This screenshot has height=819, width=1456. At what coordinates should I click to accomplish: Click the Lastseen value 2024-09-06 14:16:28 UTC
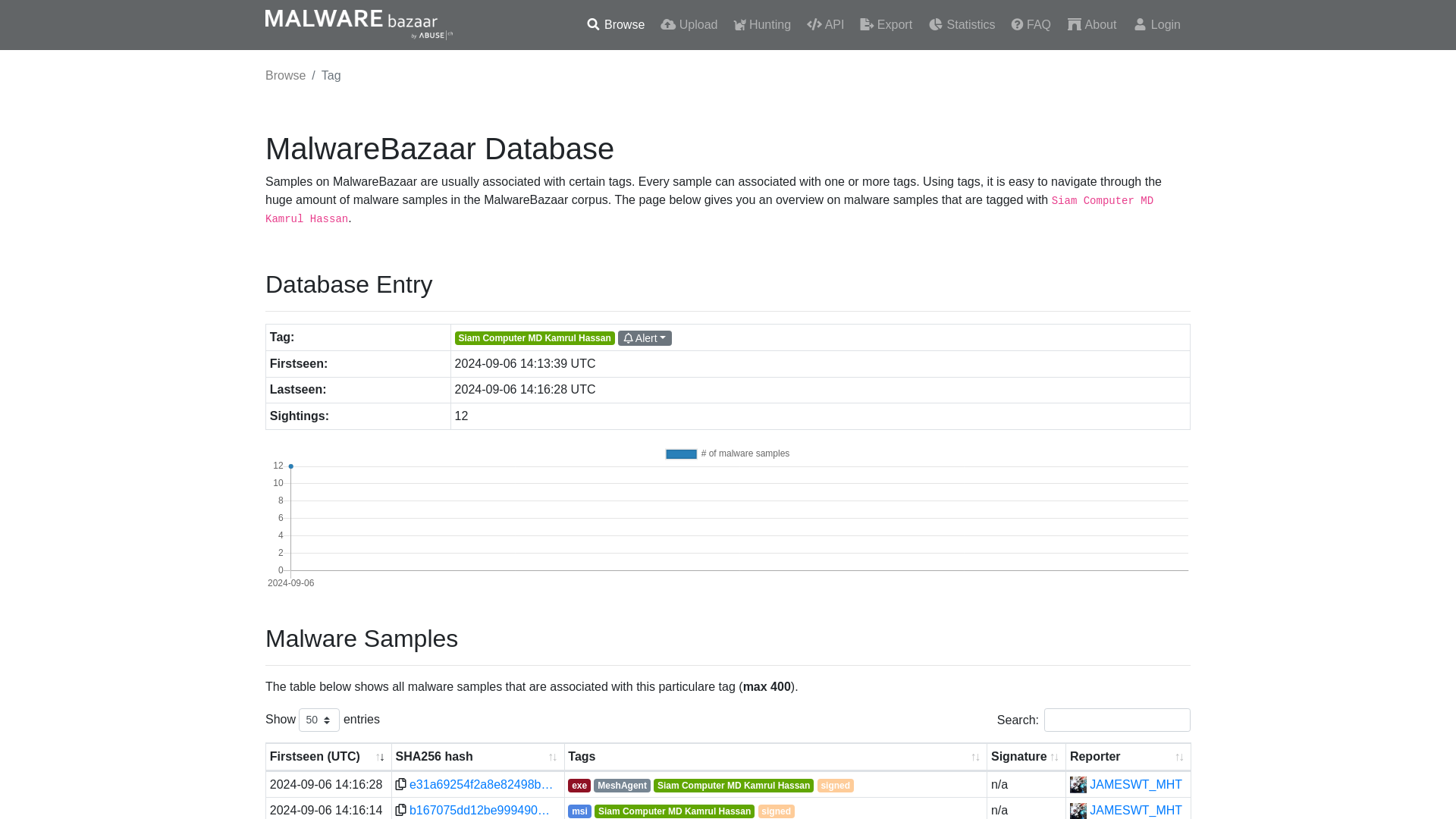[525, 390]
